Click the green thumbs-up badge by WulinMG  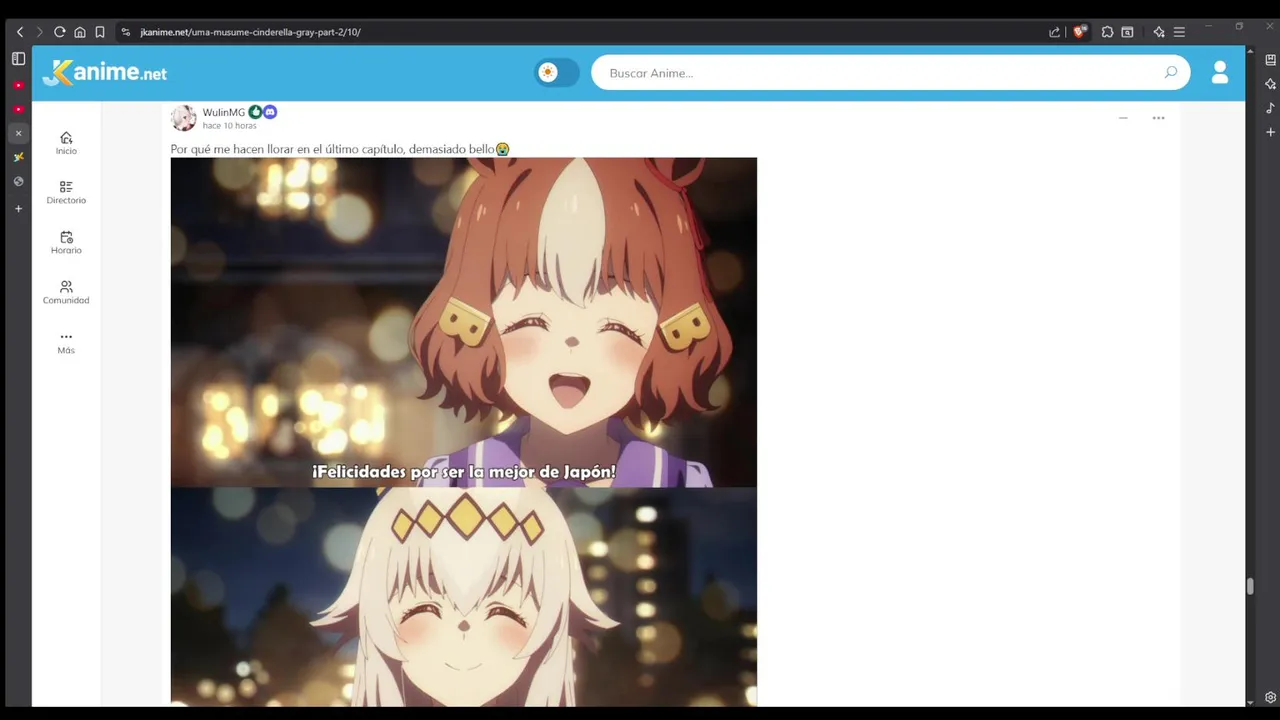click(x=256, y=112)
